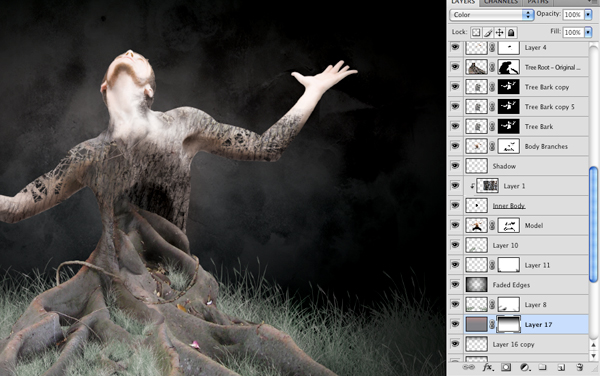The width and height of the screenshot is (600, 376).
Task: Select the Tree Bark copy 5 name
Action: [x=549, y=107]
